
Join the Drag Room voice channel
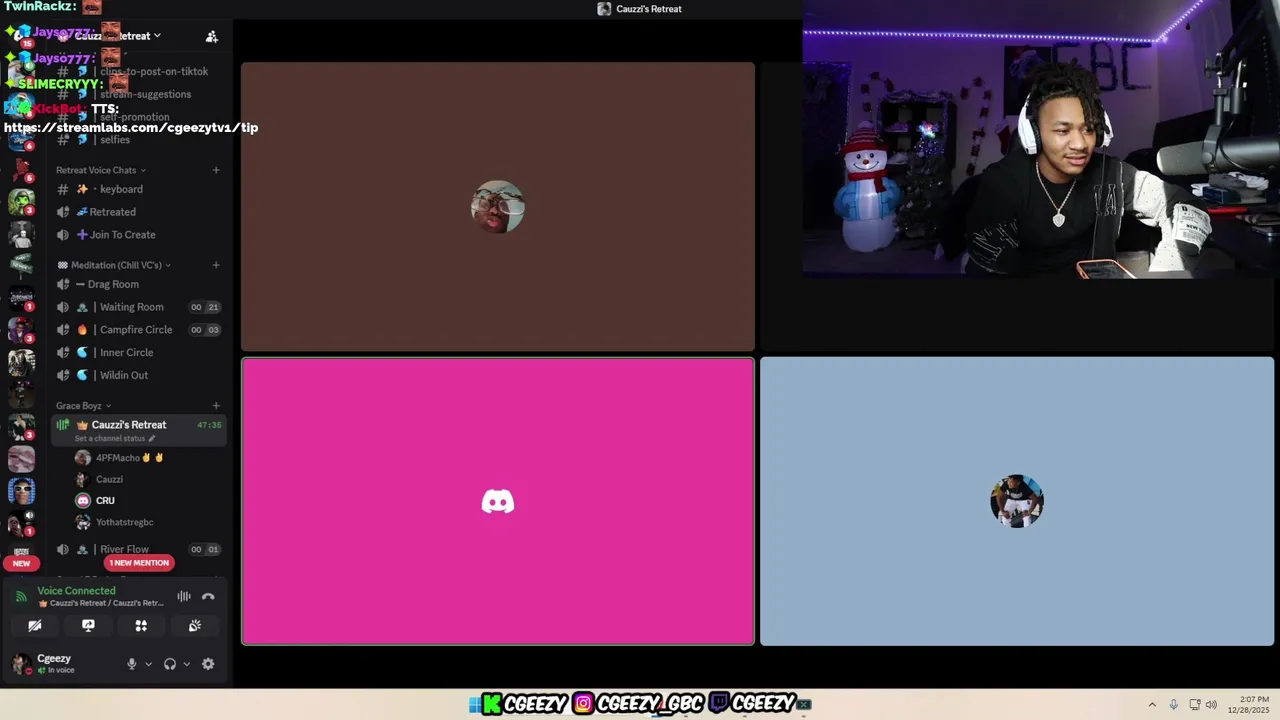[138, 284]
